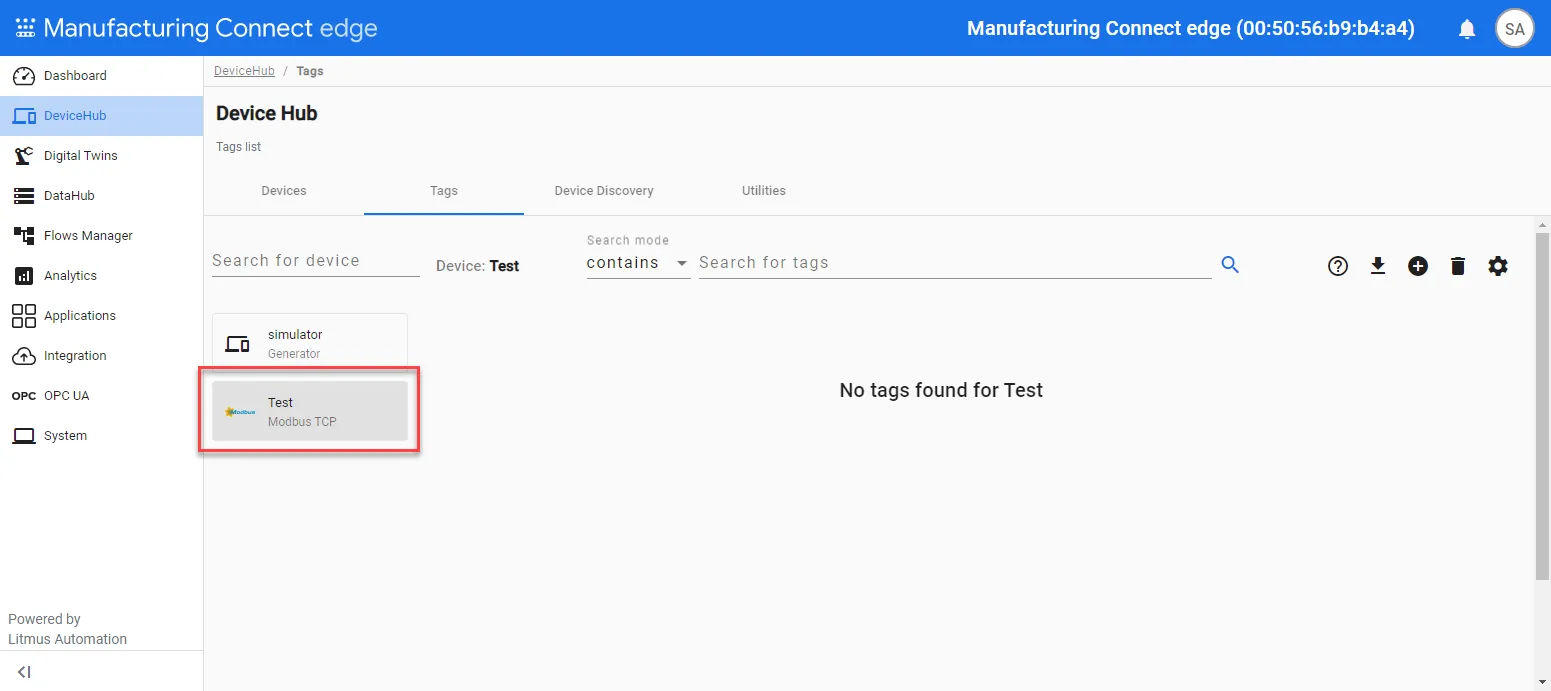
Task: Open System section
Action: [101, 436]
